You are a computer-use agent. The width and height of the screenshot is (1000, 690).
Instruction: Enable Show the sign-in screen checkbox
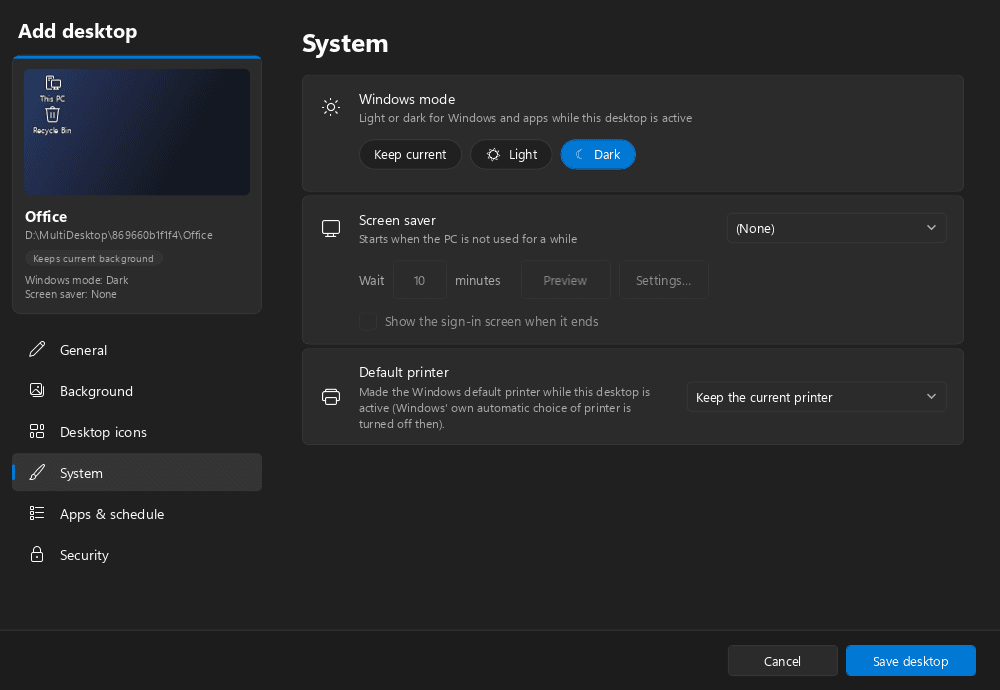(x=368, y=321)
